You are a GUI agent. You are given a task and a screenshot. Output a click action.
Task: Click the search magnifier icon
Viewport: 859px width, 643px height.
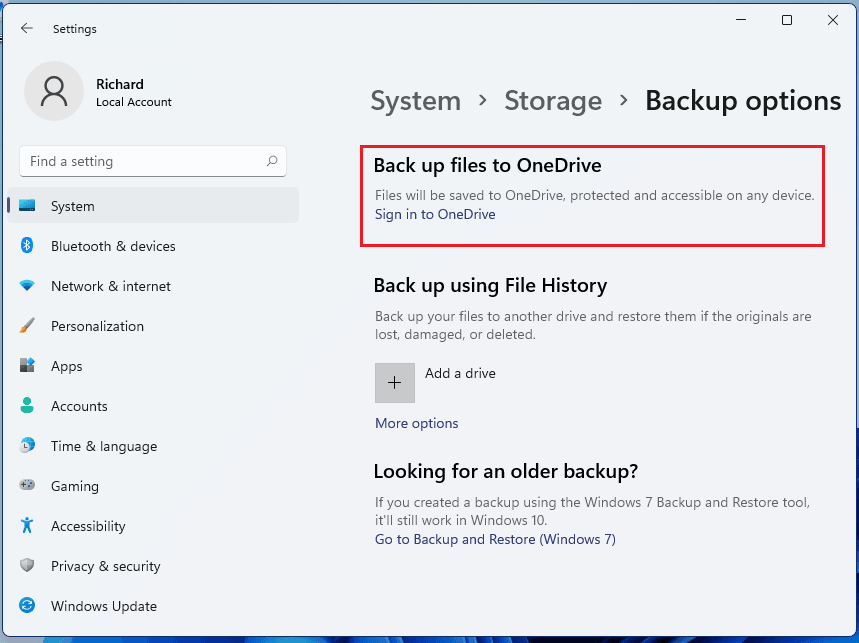click(272, 161)
